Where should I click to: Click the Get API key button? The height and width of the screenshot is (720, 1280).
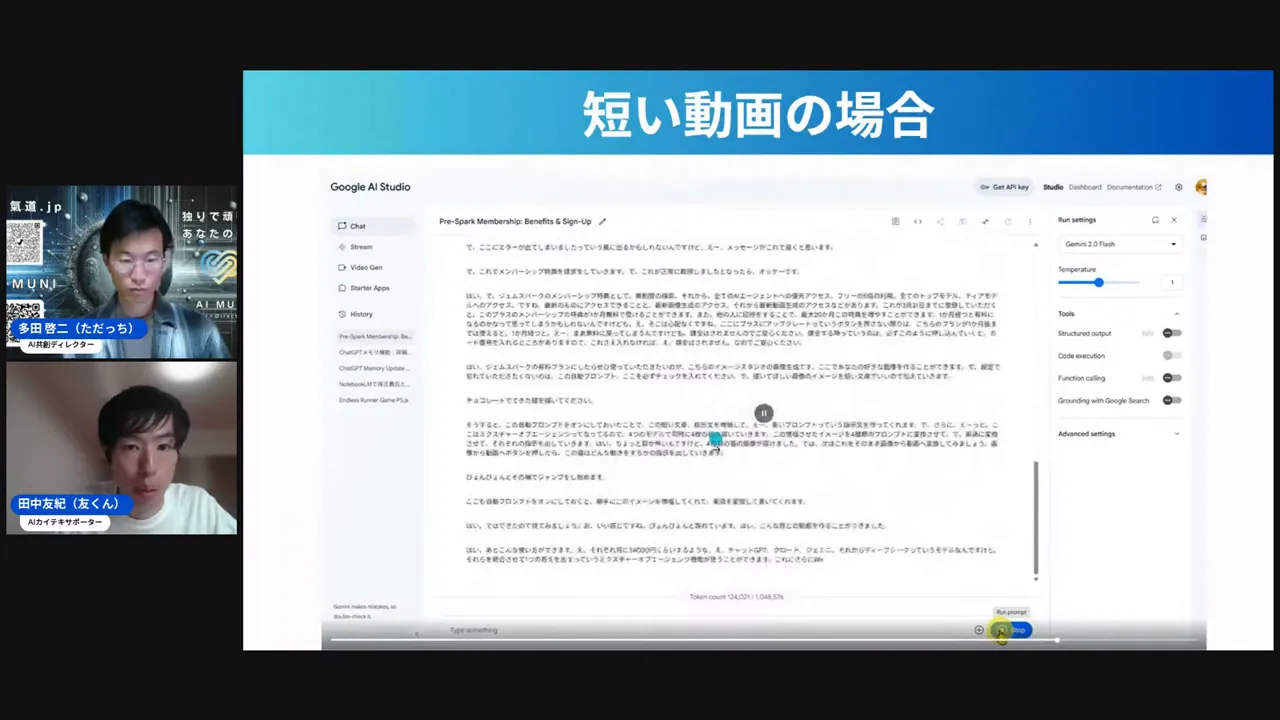coord(1004,187)
